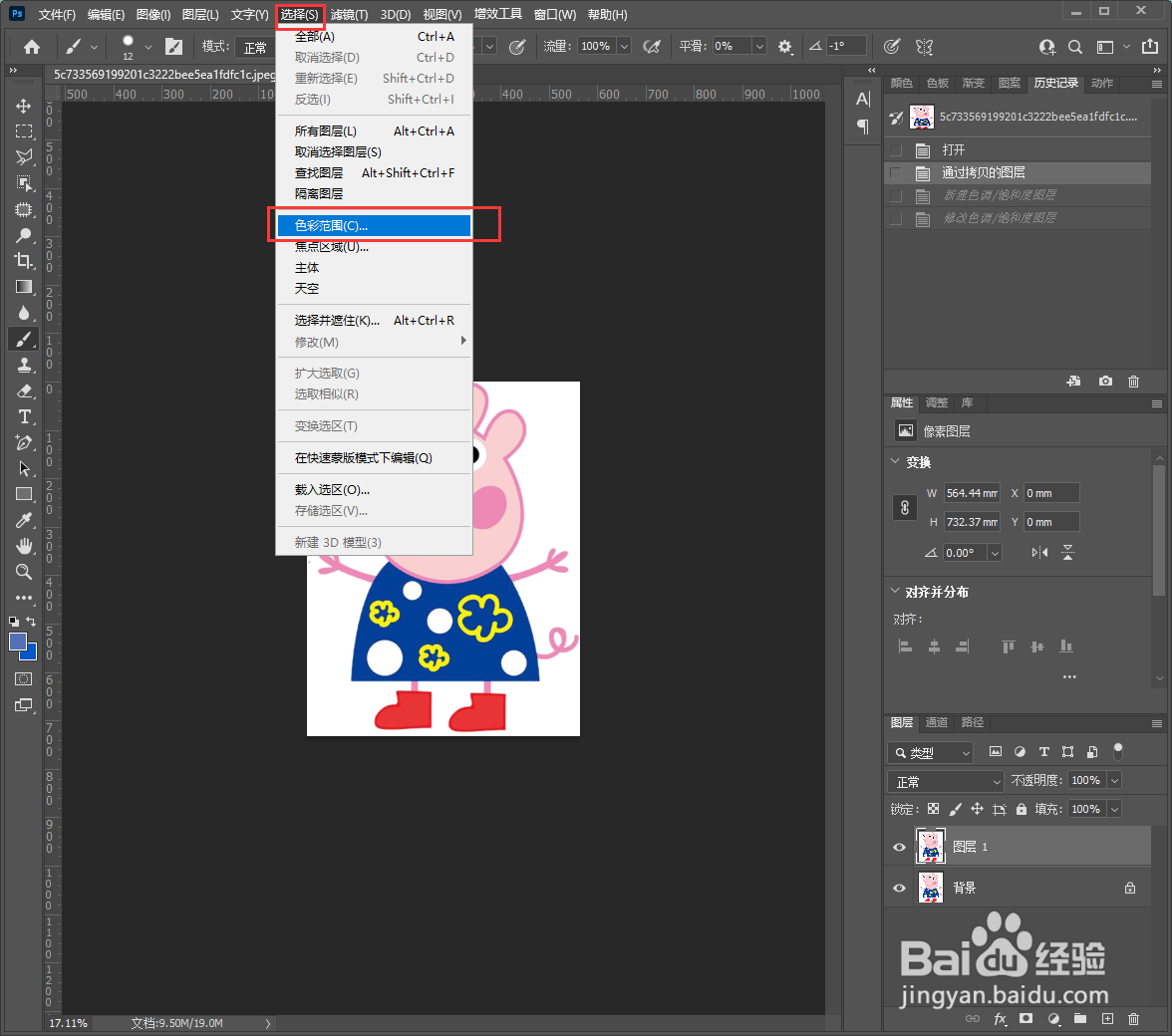Select the Eyedropper tool
Screen dimensions: 1172x1036
[x=24, y=520]
